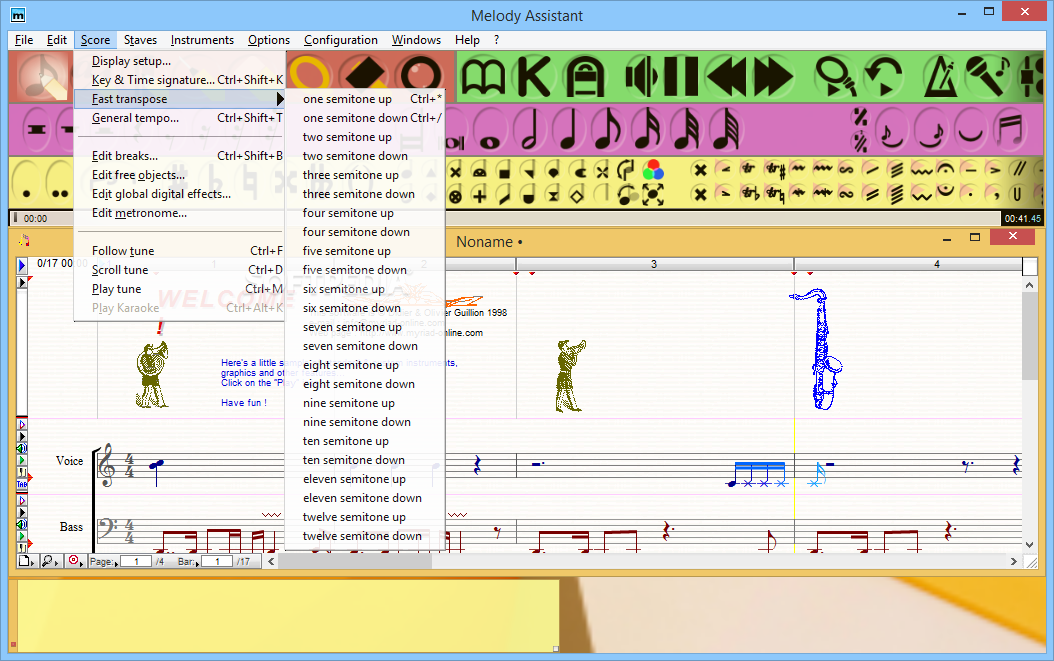This screenshot has width=1054, height=661.
Task: Select the eighth note duration
Action: (x=607, y=130)
